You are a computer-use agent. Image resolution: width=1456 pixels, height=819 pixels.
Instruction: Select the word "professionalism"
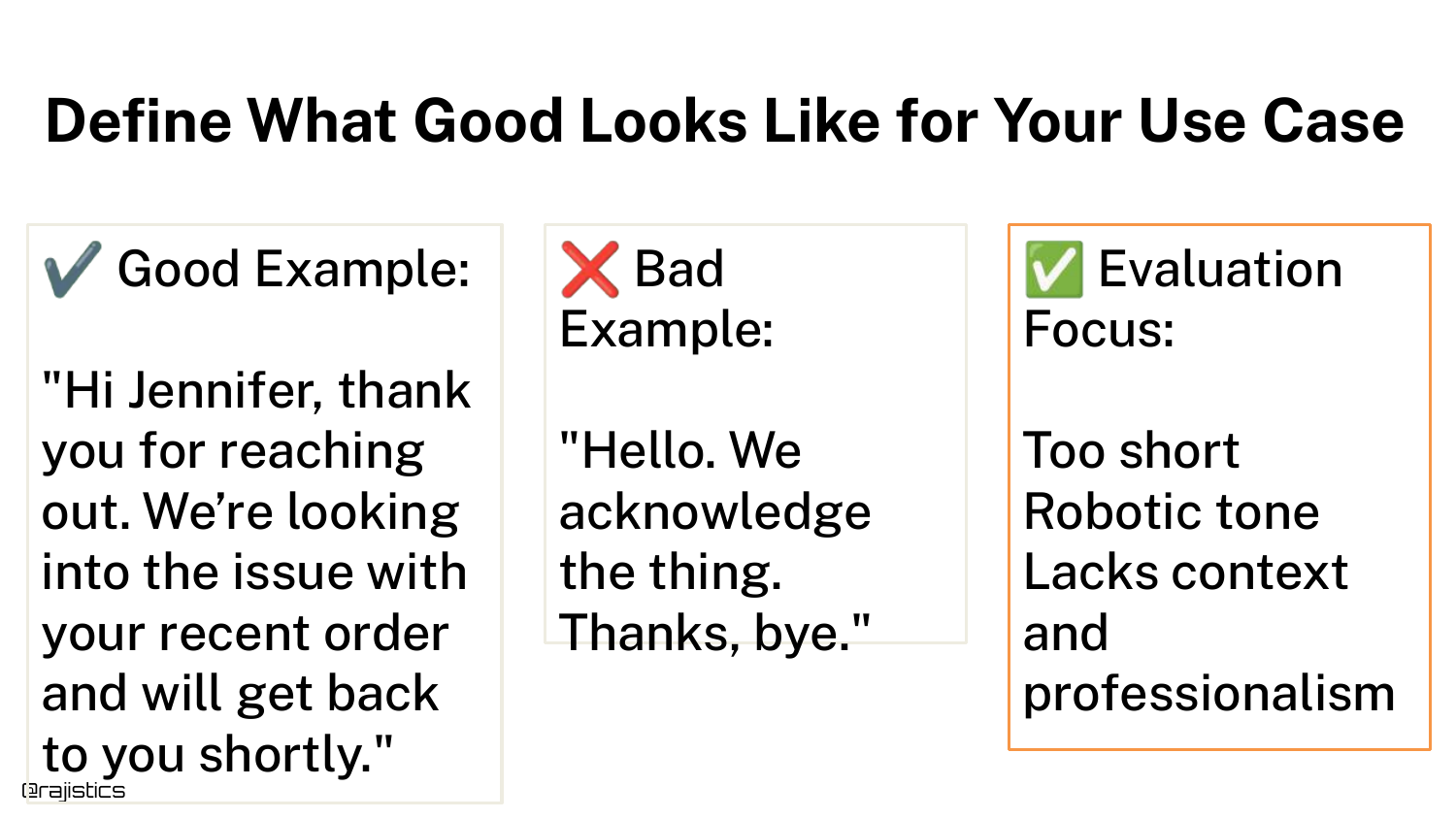[1208, 694]
